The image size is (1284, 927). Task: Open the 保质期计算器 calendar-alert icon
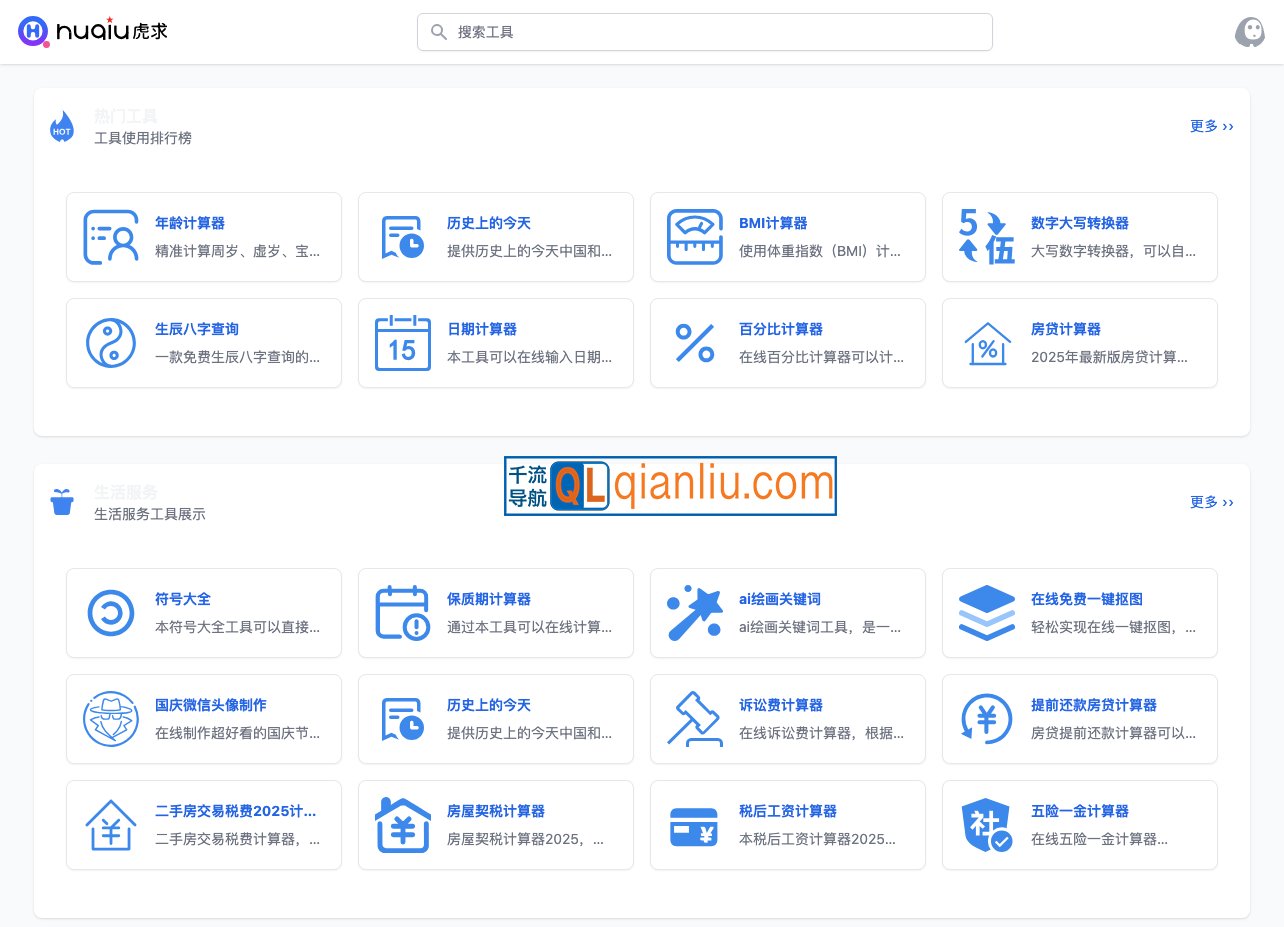(402, 613)
